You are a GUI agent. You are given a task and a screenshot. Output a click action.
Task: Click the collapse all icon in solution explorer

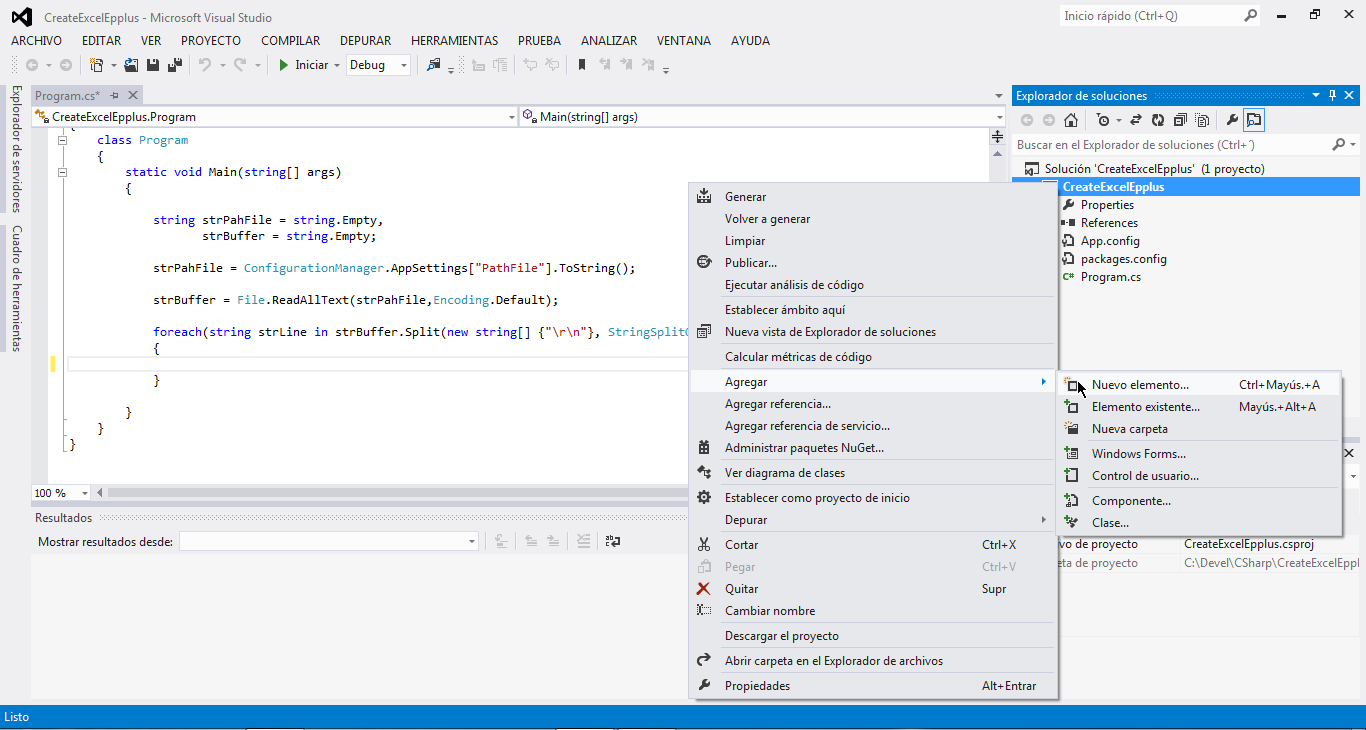[x=1180, y=120]
